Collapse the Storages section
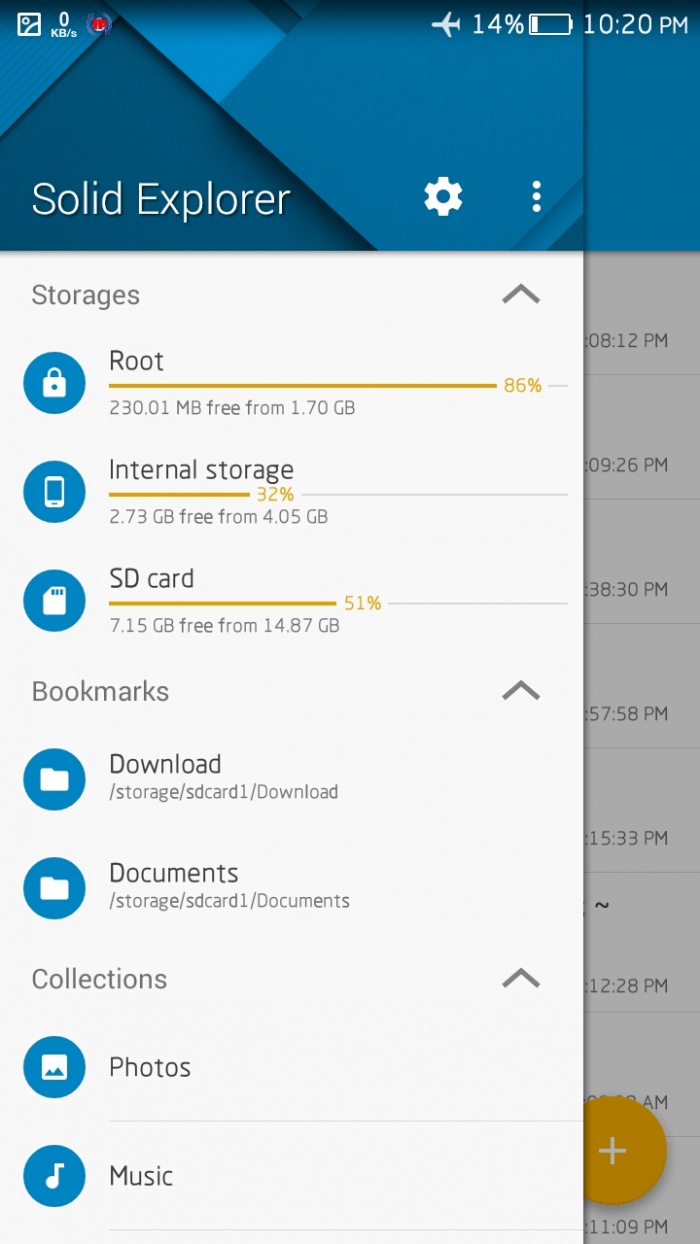Image resolution: width=700 pixels, height=1244 pixels. pos(520,295)
